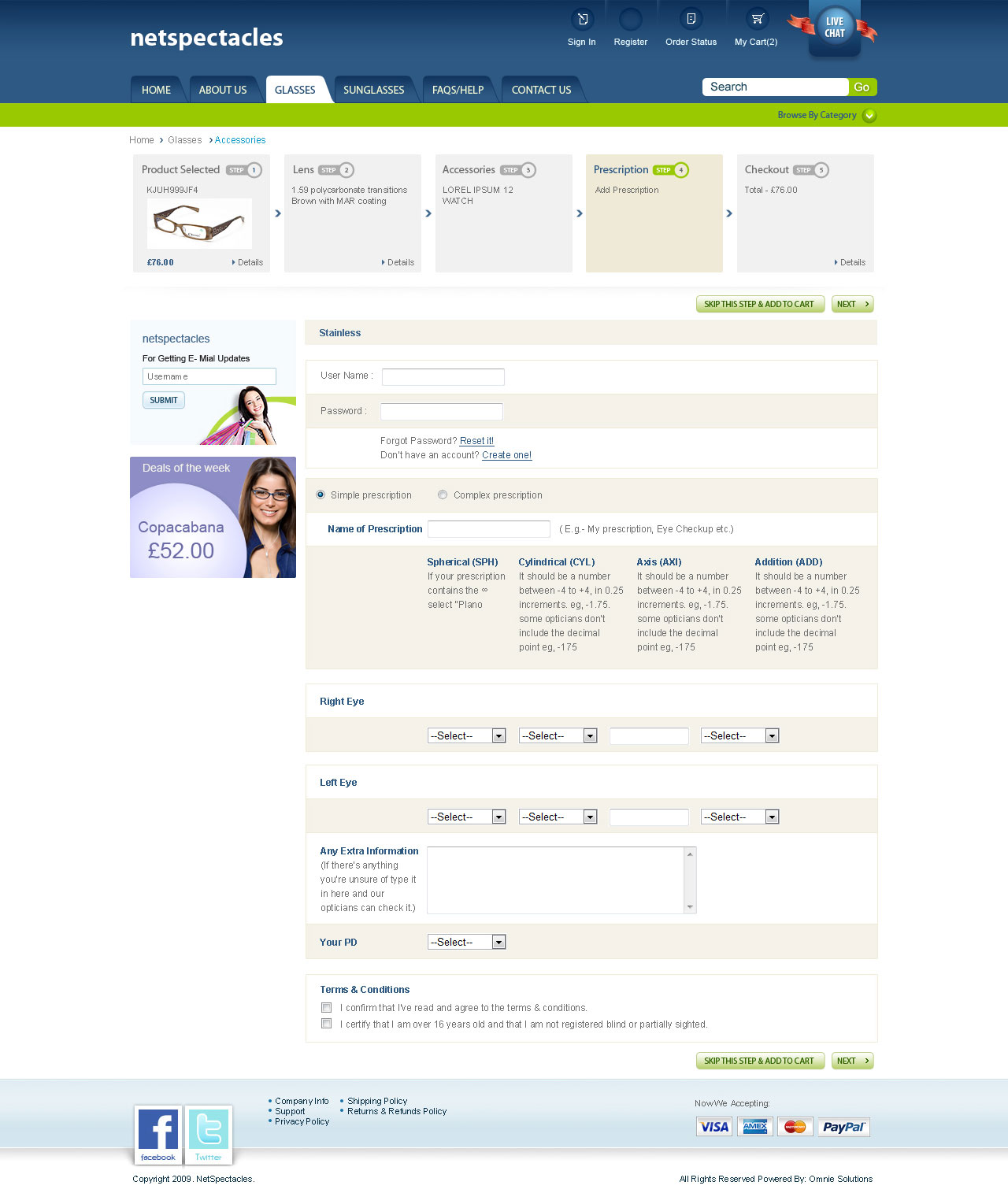1008x1204 pixels.
Task: Open the CONTACT US tab
Action: (x=541, y=90)
